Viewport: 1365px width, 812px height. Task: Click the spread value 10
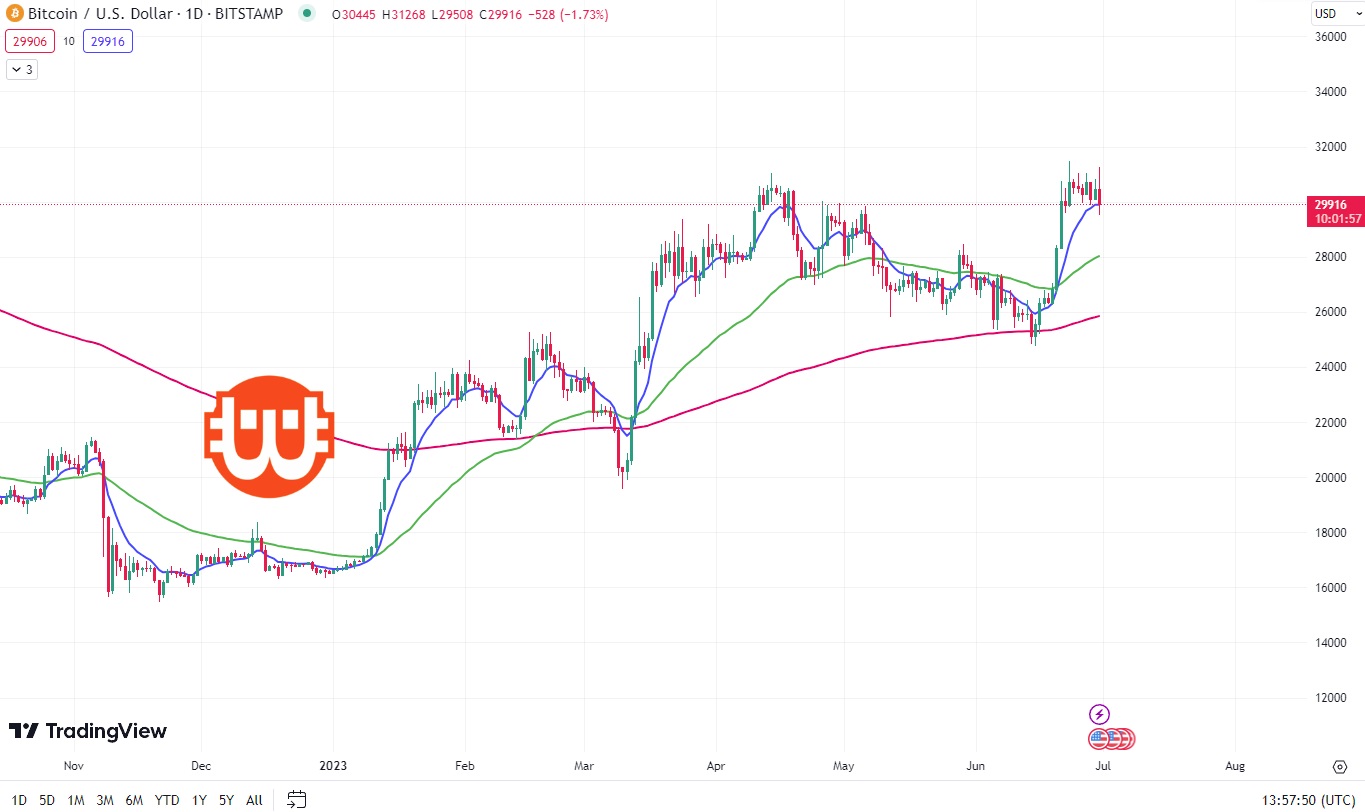[x=69, y=41]
